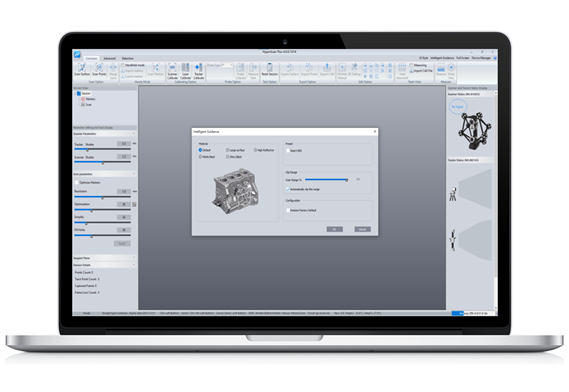The image size is (569, 392).
Task: Click OK in Intelligent Guidance dialog
Action: click(335, 229)
